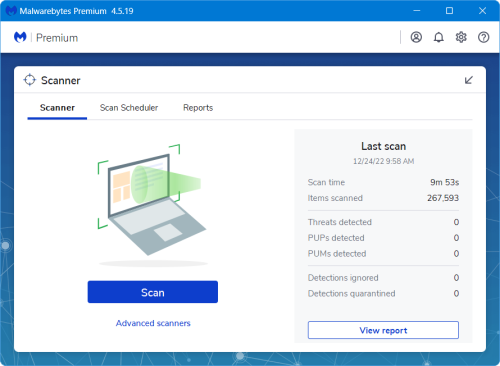Collapse the Scanner card with arrow icon
Screen dimensions: 500x366
click(469, 80)
